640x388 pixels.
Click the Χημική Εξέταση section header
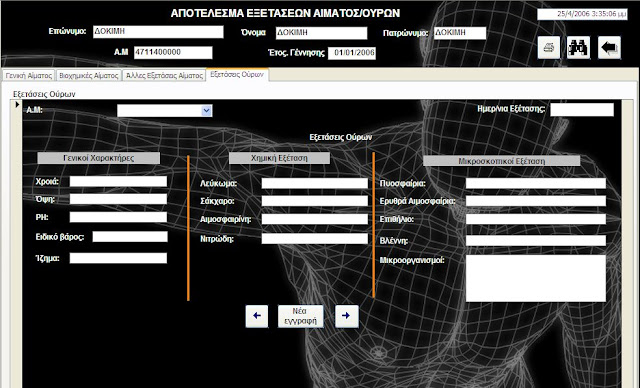click(279, 158)
